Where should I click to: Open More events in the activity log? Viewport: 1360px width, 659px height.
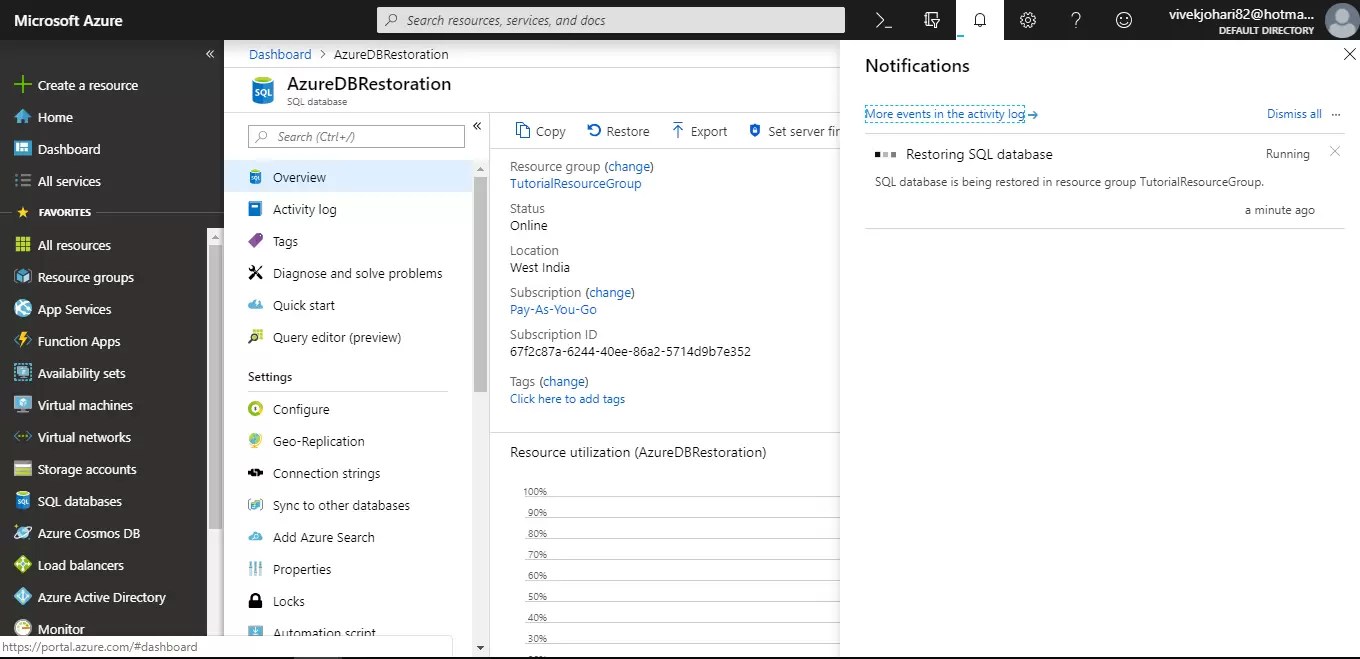[951, 114]
